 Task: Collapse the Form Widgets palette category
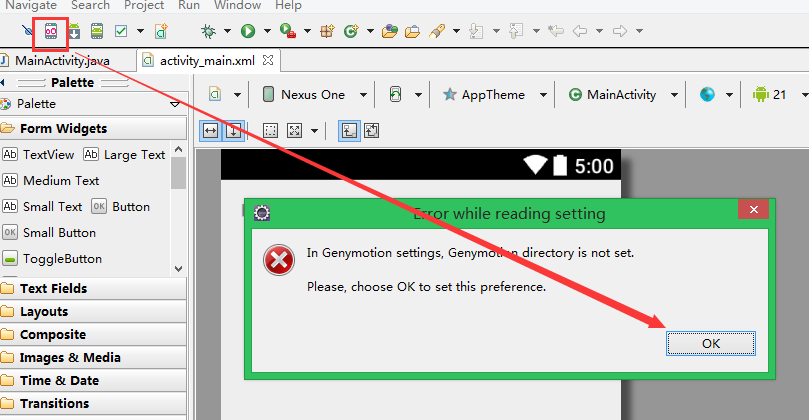tap(93, 128)
